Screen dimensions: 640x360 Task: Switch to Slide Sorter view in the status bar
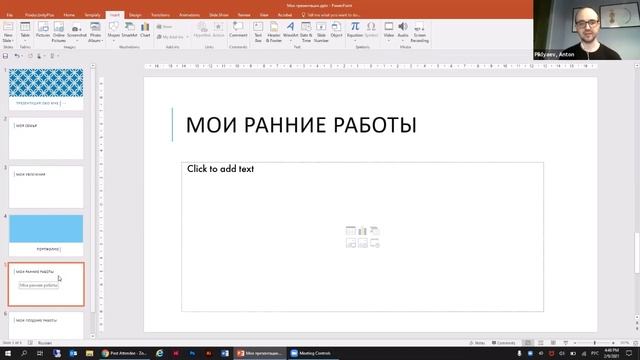point(540,343)
